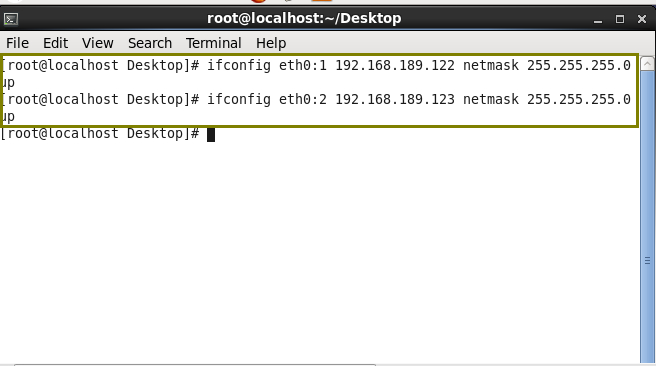Open the Terminal menu
The width and height of the screenshot is (656, 366).
click(x=213, y=43)
